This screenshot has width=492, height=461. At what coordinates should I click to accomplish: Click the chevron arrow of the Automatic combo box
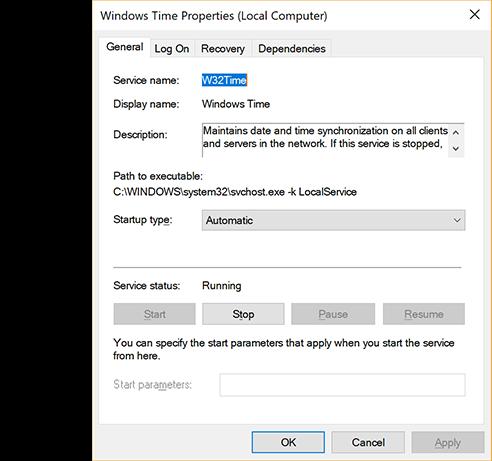click(x=457, y=220)
